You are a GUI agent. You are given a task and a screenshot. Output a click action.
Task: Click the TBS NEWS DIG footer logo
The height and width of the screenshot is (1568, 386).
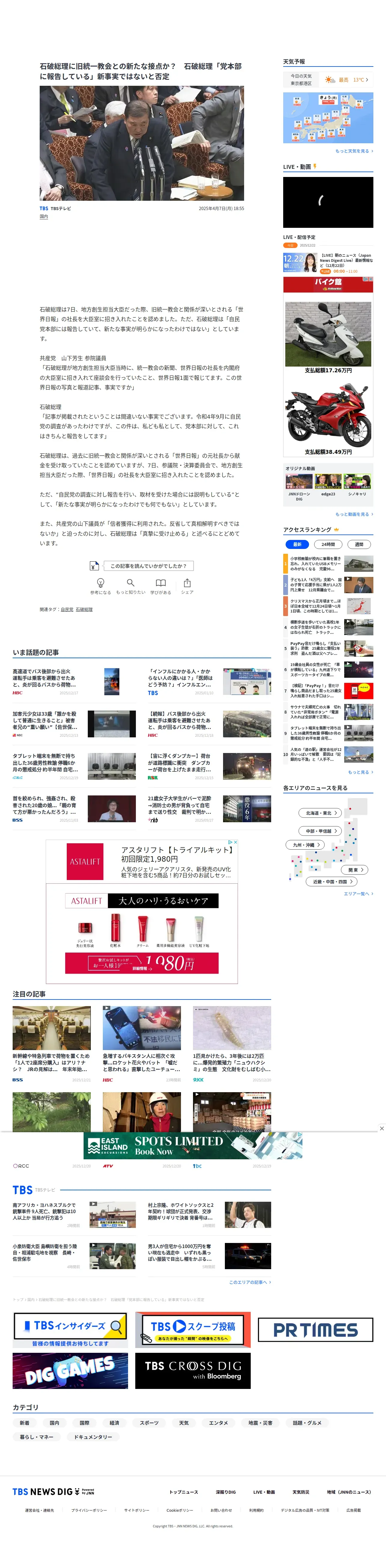[53, 1492]
